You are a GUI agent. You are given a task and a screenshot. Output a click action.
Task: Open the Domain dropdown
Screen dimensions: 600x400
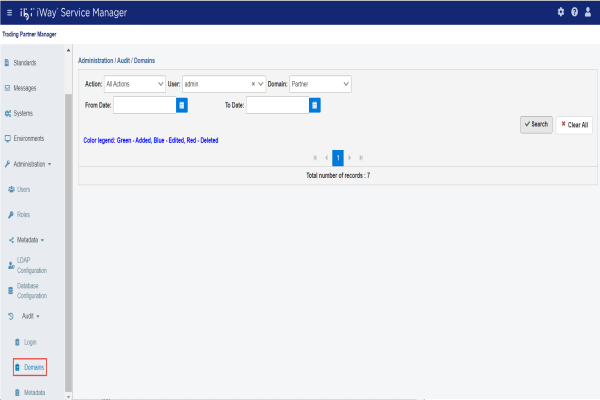[320, 84]
